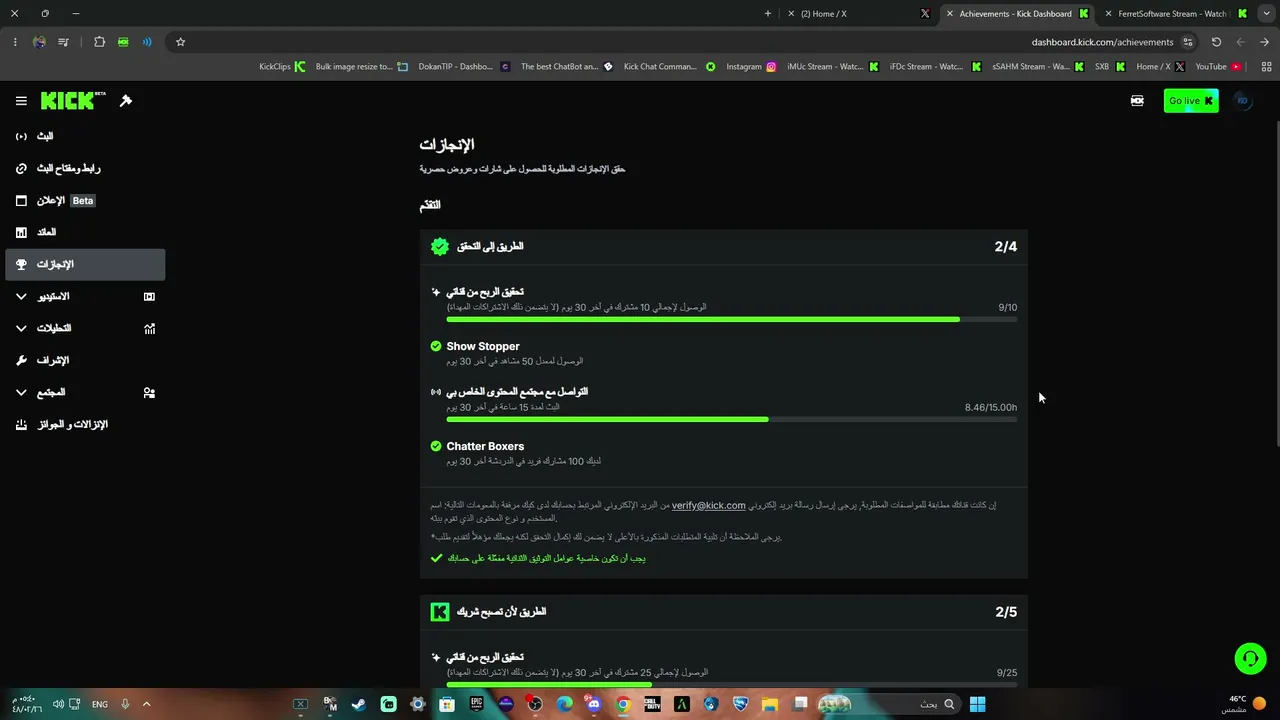
Task: Switch to the (2) Home / X tab
Action: pos(859,14)
